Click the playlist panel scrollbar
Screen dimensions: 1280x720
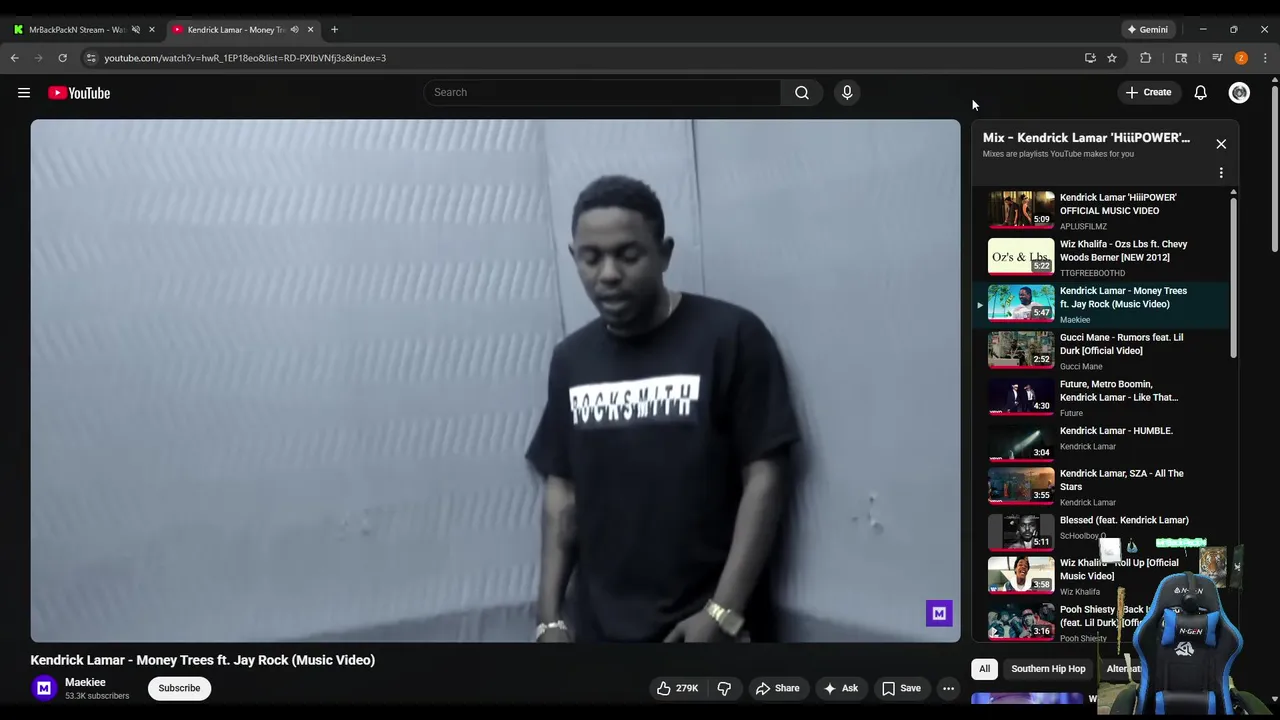pyautogui.click(x=1233, y=275)
